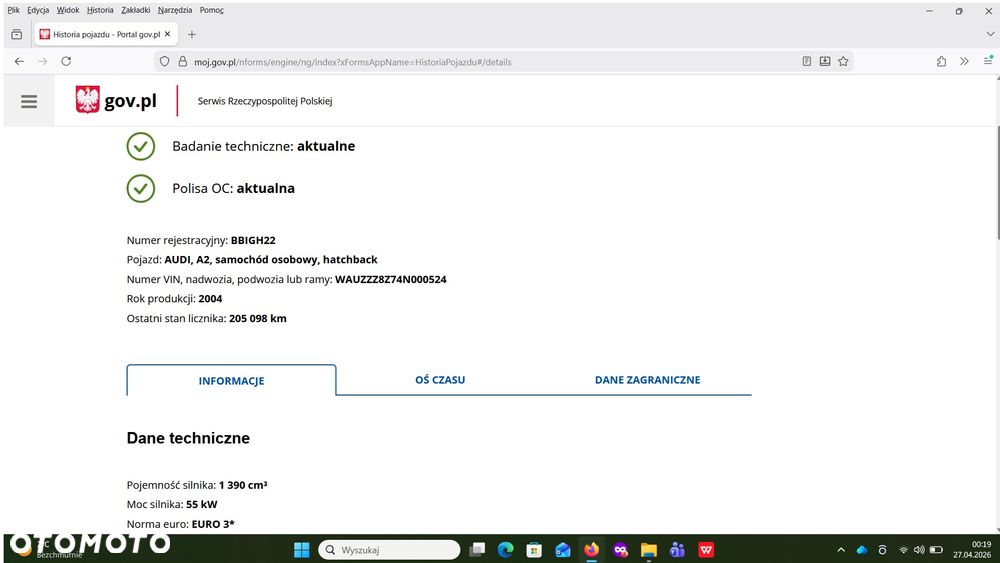Click the Dane techniczne heading
The image size is (1000, 563).
coord(188,438)
